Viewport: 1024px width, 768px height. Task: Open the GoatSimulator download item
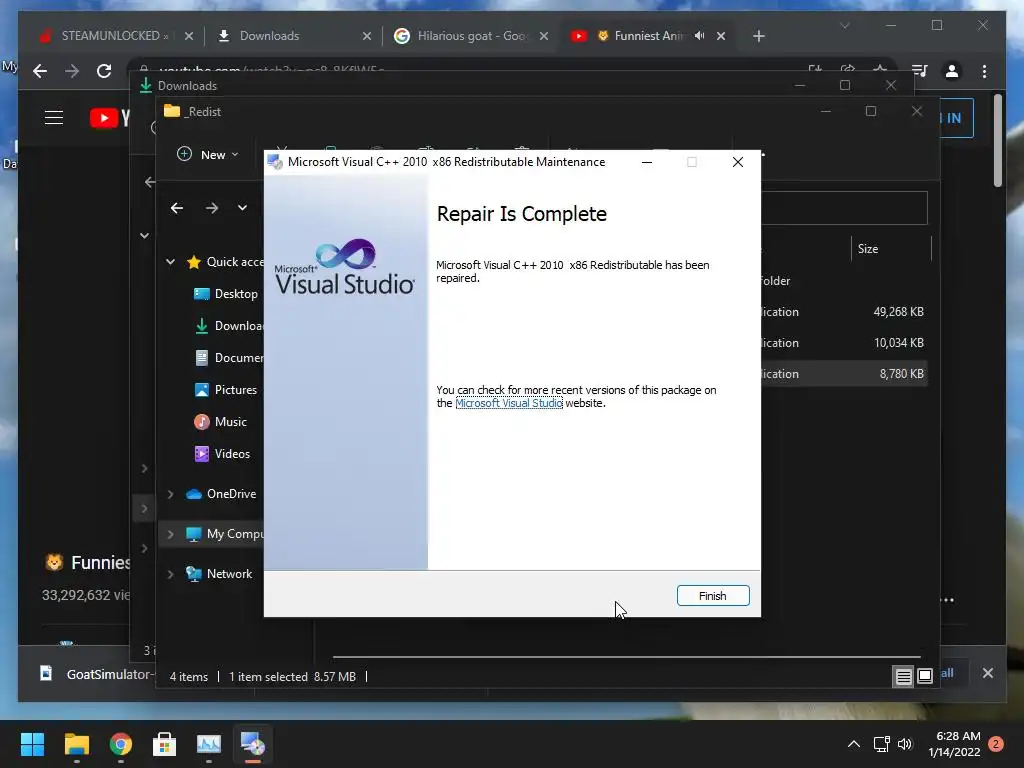[97, 674]
